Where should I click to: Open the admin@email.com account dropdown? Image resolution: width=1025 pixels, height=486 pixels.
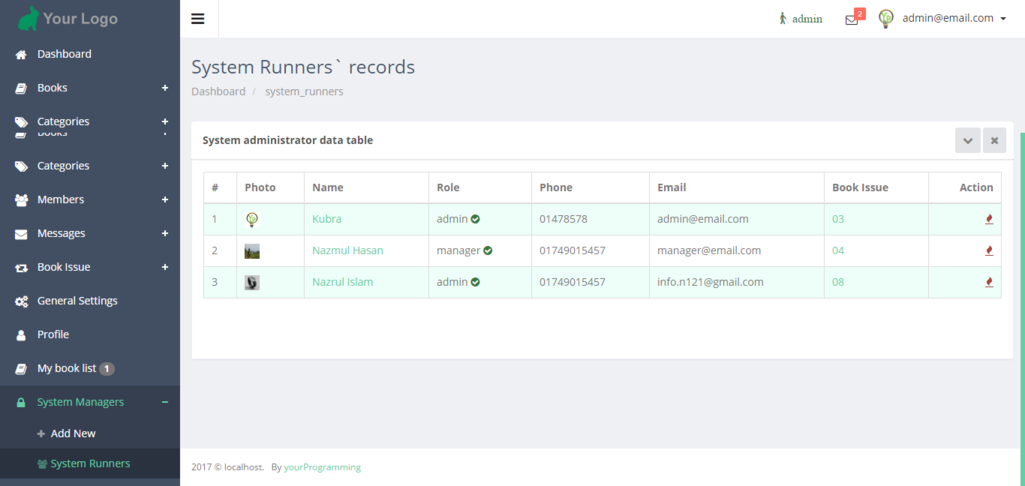click(x=953, y=18)
